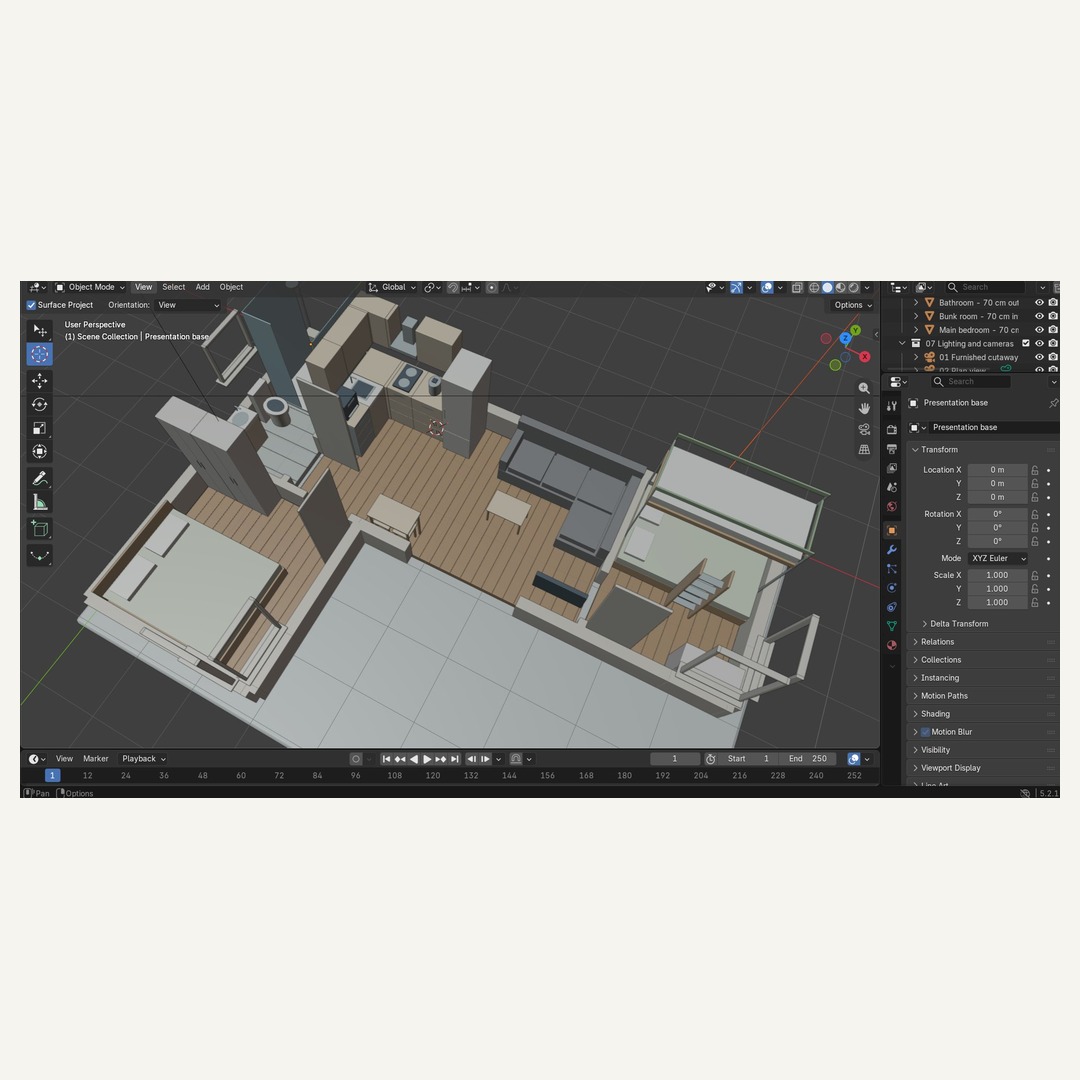This screenshot has width=1080, height=1080.
Task: Jump to the last frame
Action: [x=455, y=759]
